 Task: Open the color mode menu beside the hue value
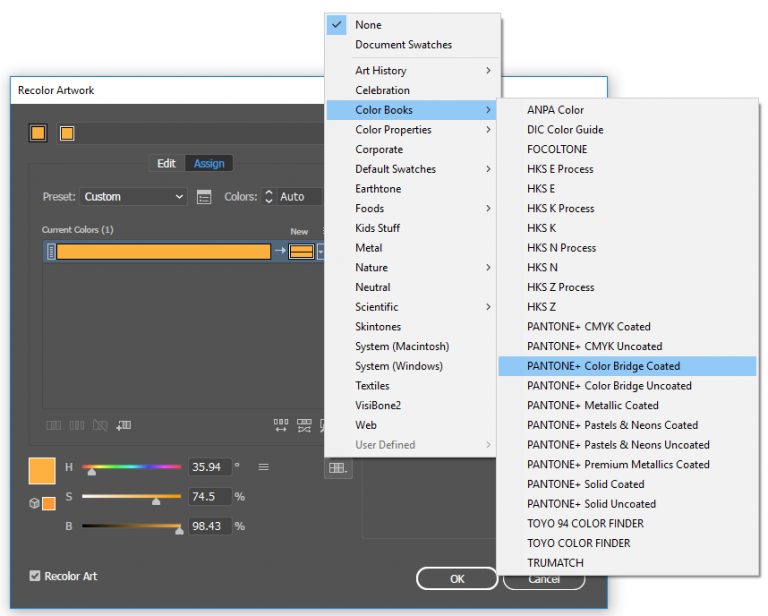(264, 467)
